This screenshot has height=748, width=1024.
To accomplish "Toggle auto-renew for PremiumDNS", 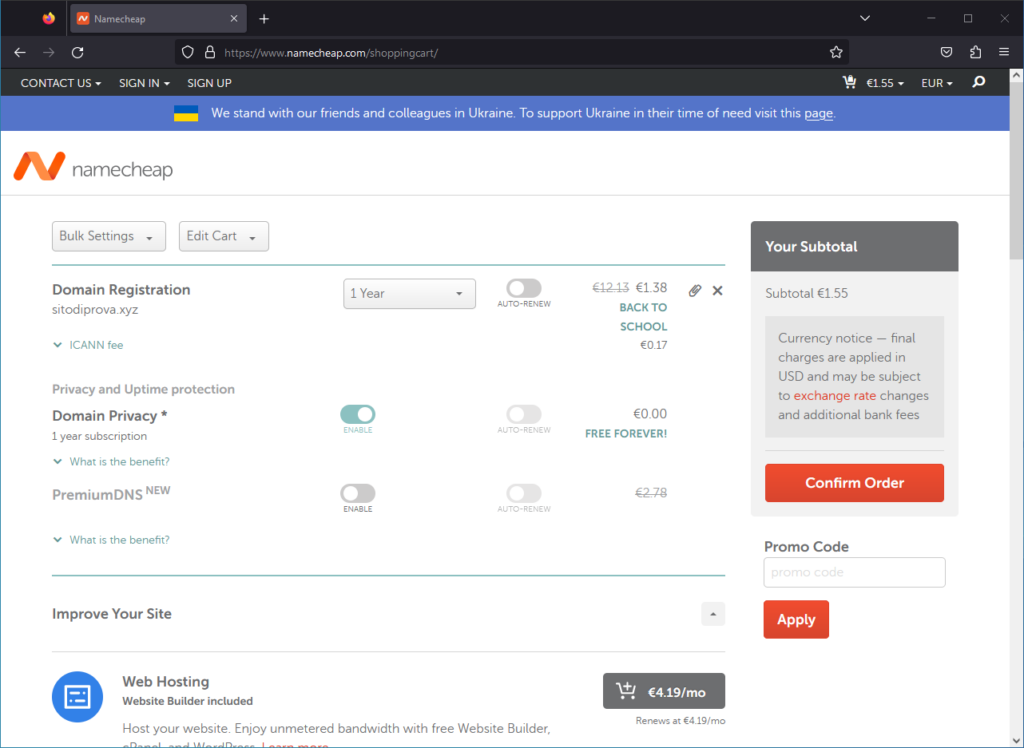I will pyautogui.click(x=524, y=493).
